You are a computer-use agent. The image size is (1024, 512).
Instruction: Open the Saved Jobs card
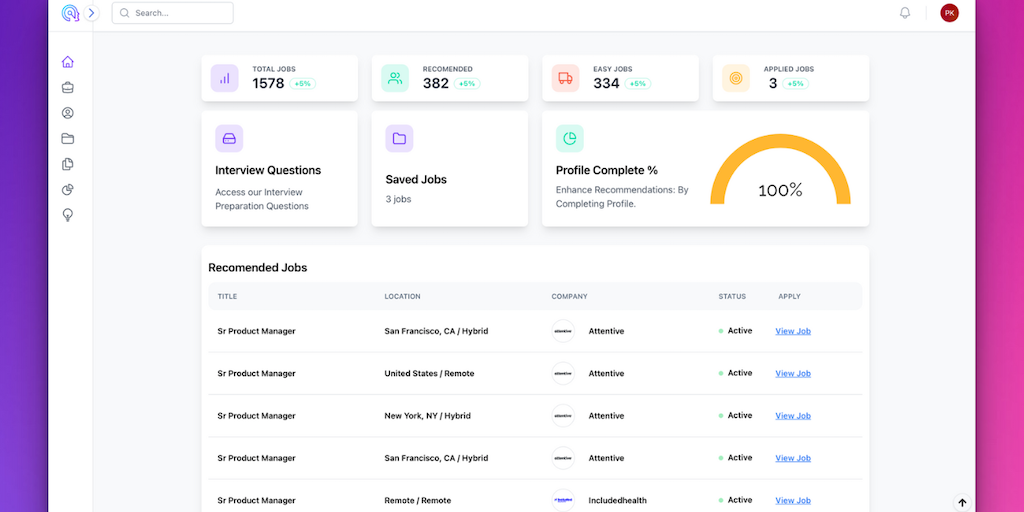coord(449,168)
